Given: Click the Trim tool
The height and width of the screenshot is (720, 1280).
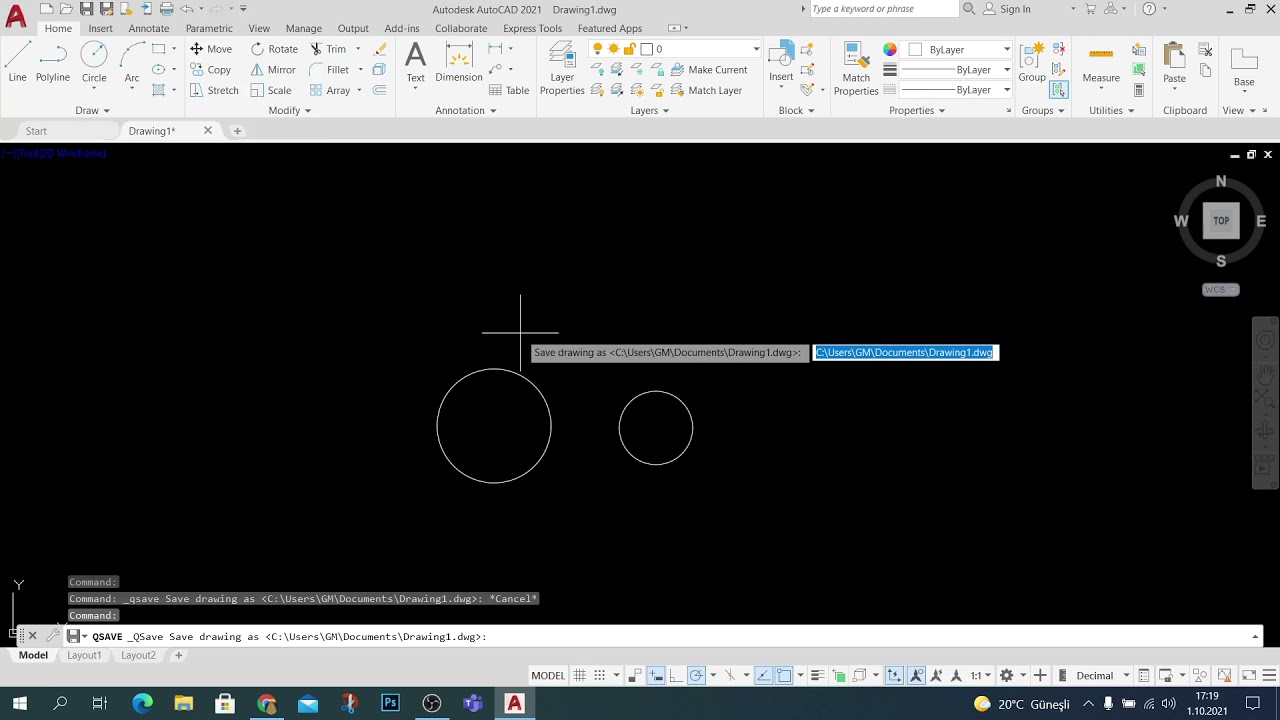Looking at the screenshot, I should click(x=328, y=49).
